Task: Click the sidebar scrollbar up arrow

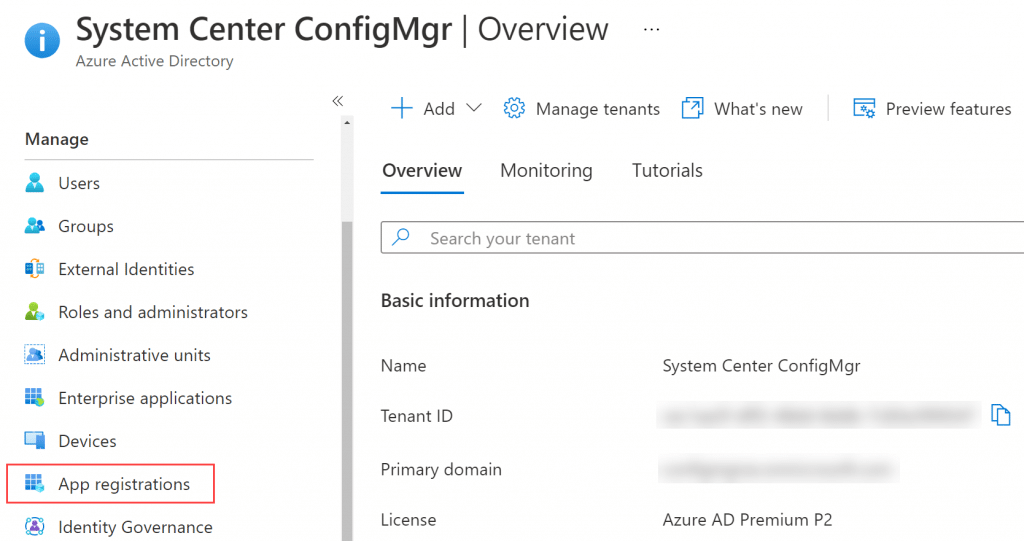Action: click(x=347, y=122)
